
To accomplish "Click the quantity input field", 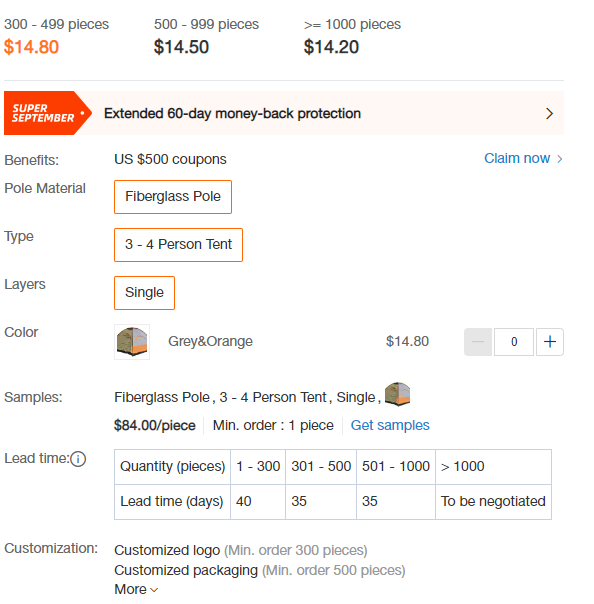I will [514, 342].
